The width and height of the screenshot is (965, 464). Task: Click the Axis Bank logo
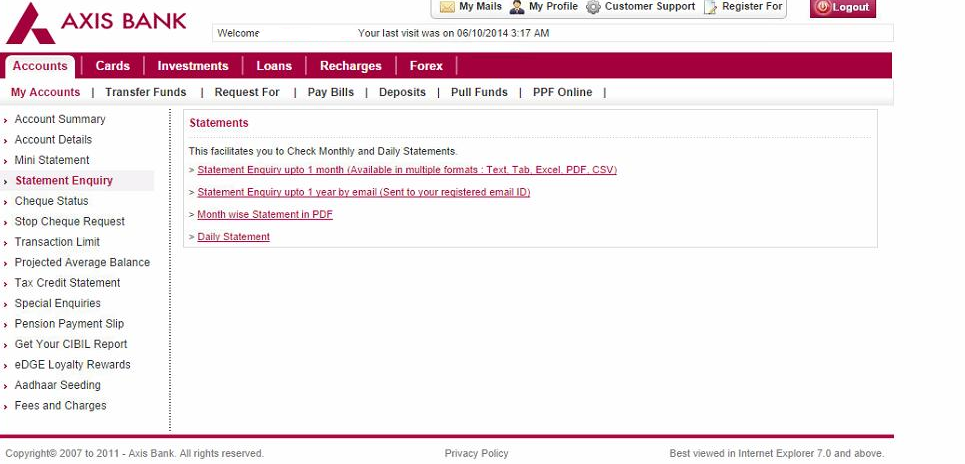tap(95, 21)
